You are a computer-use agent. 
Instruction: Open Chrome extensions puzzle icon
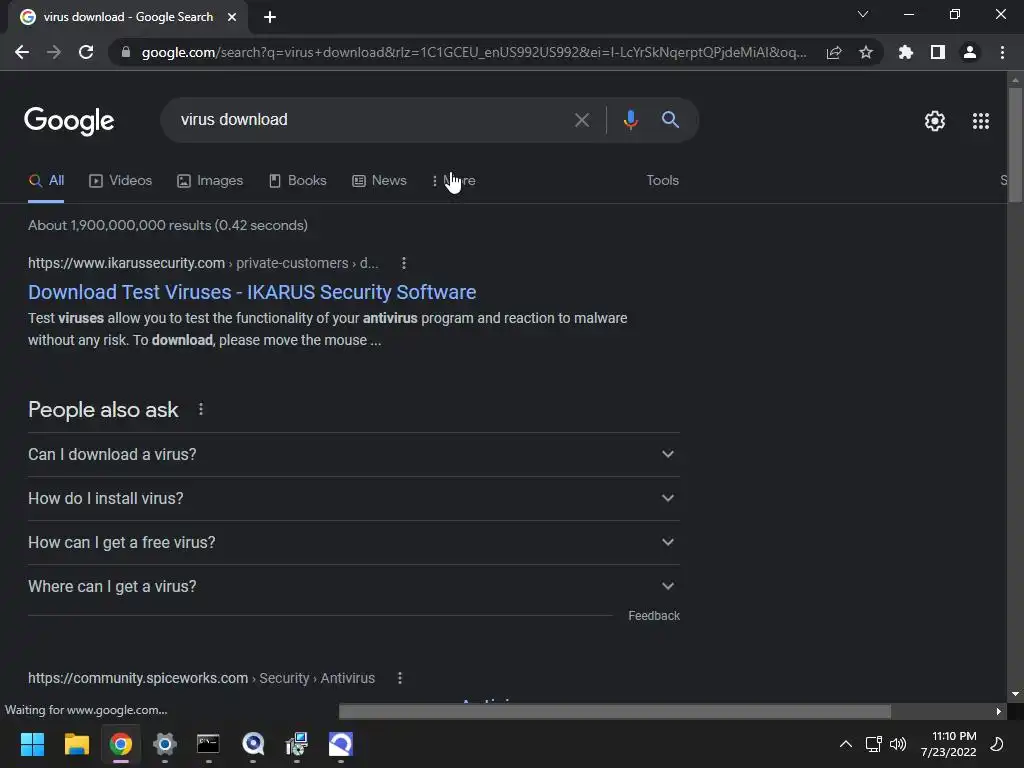(x=906, y=52)
